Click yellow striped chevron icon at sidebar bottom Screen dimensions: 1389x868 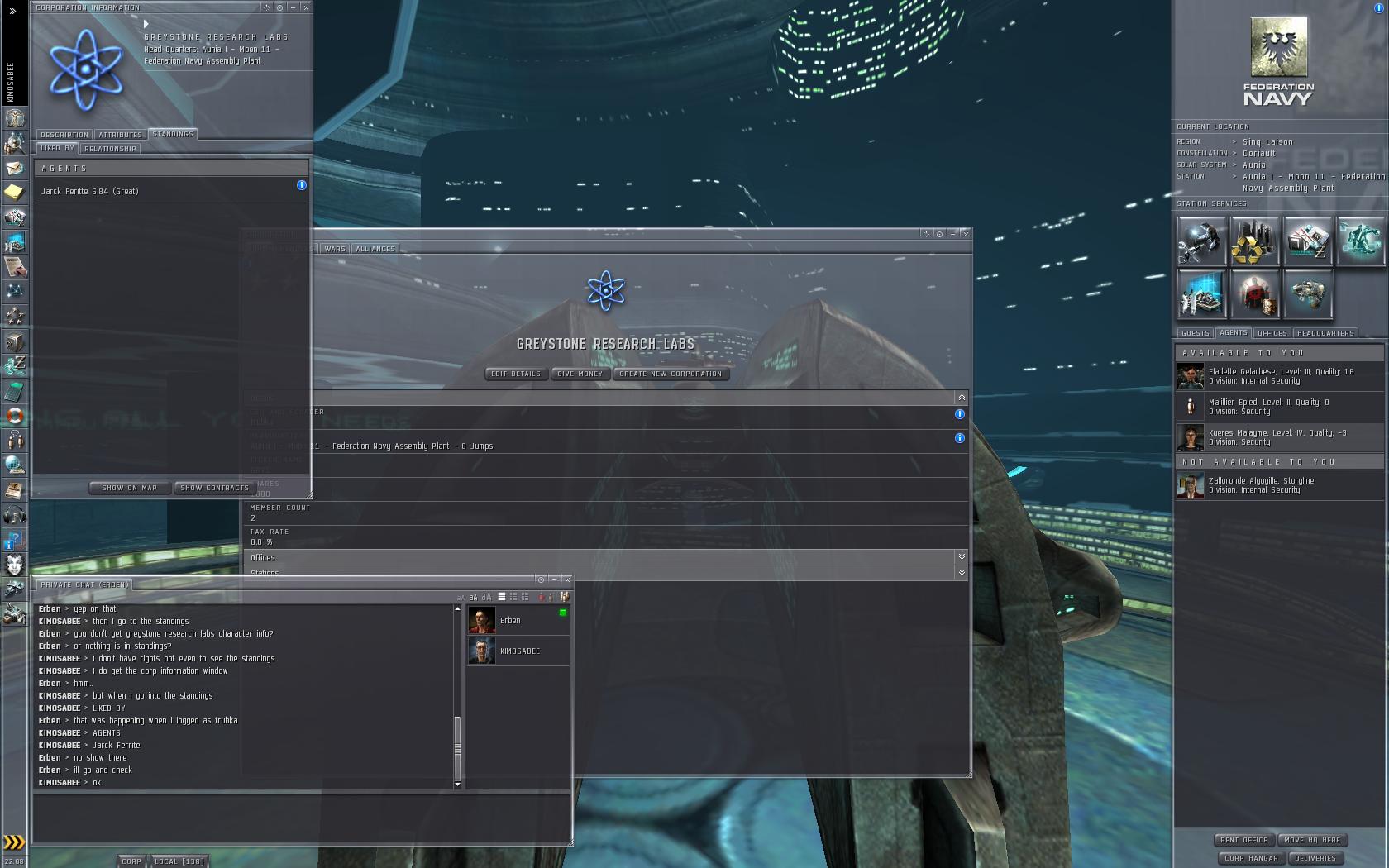coord(14,842)
